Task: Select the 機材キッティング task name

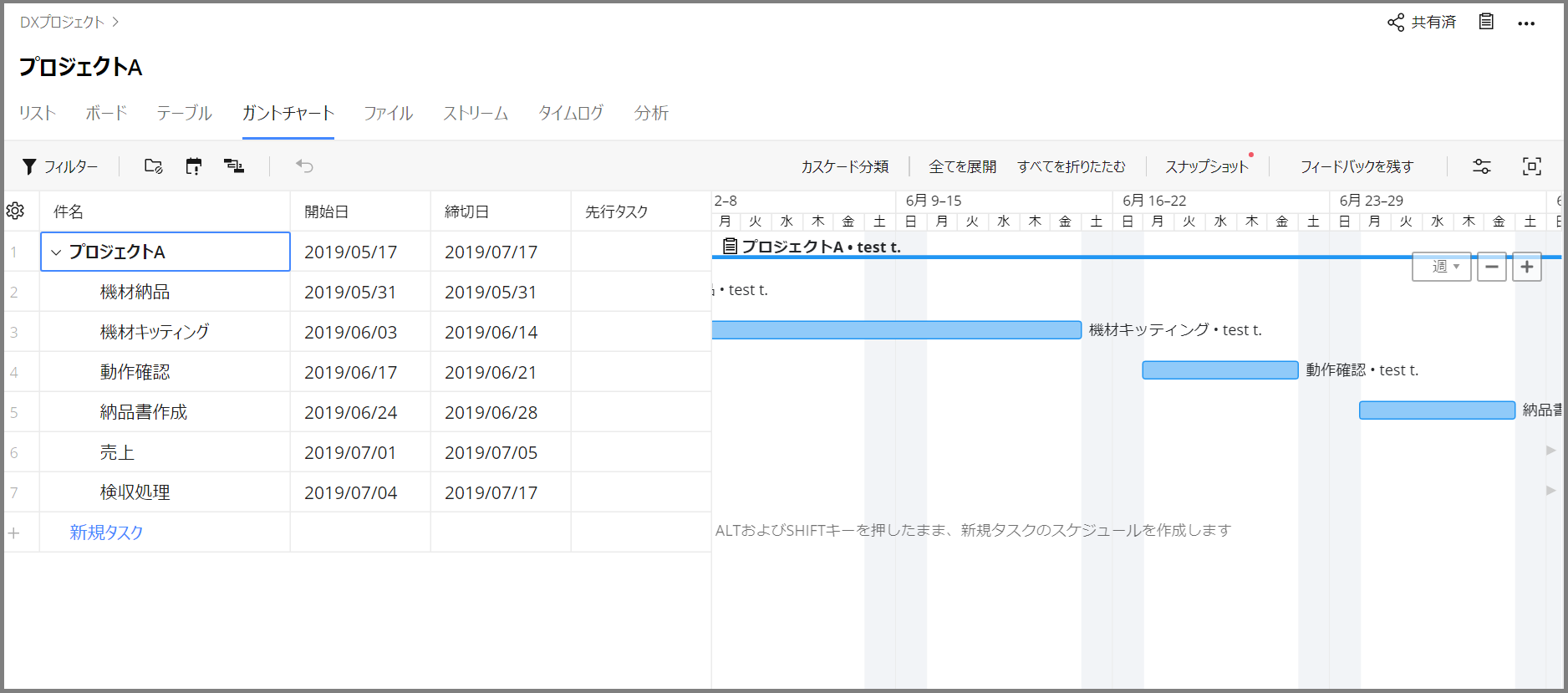Action: click(x=155, y=332)
